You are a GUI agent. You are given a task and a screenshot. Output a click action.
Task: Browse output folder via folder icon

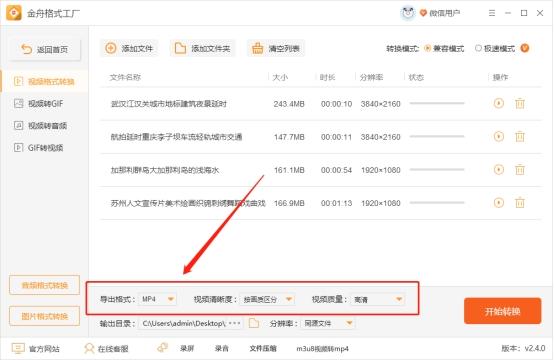tap(254, 323)
